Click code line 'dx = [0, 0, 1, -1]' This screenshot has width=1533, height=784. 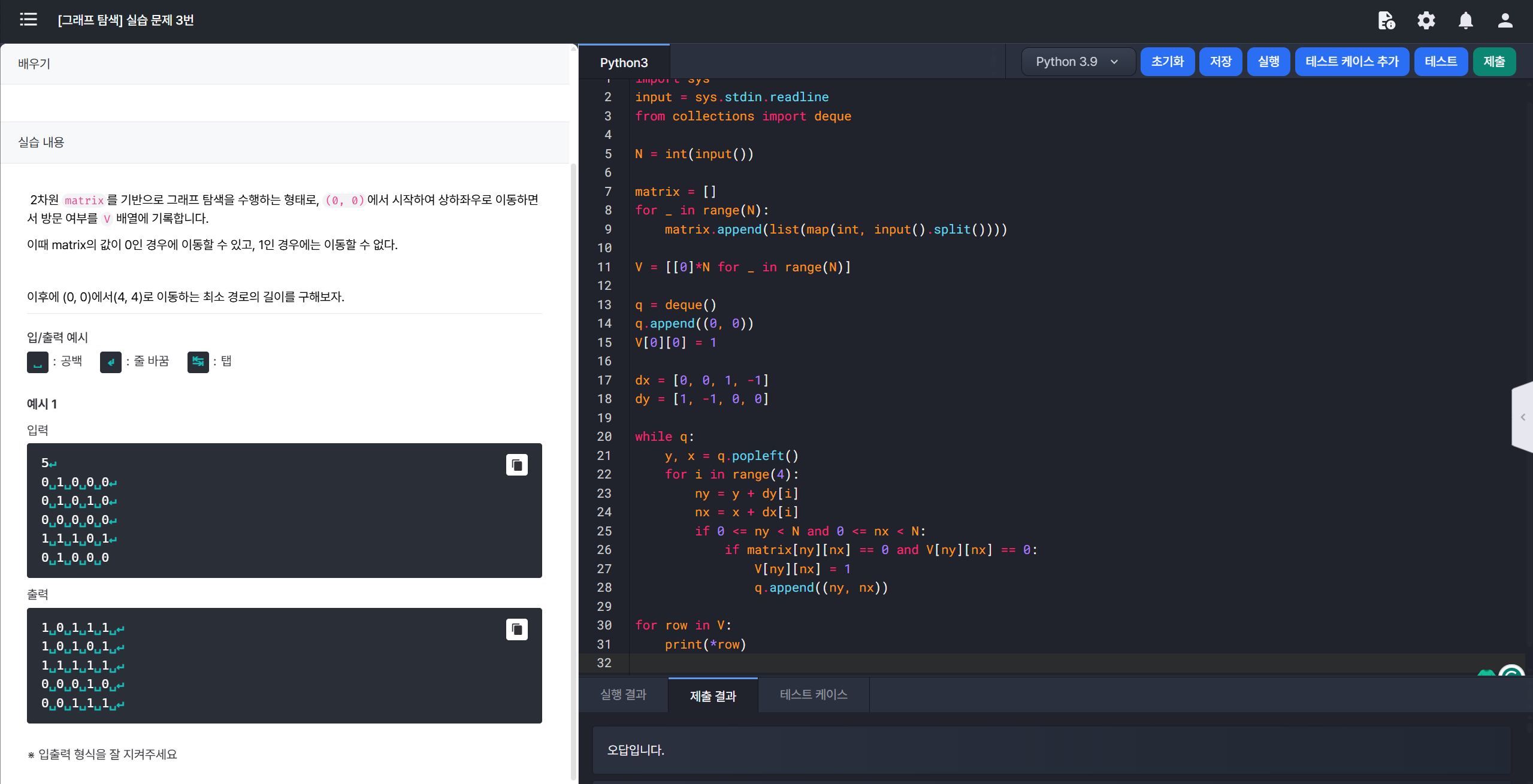[702, 380]
